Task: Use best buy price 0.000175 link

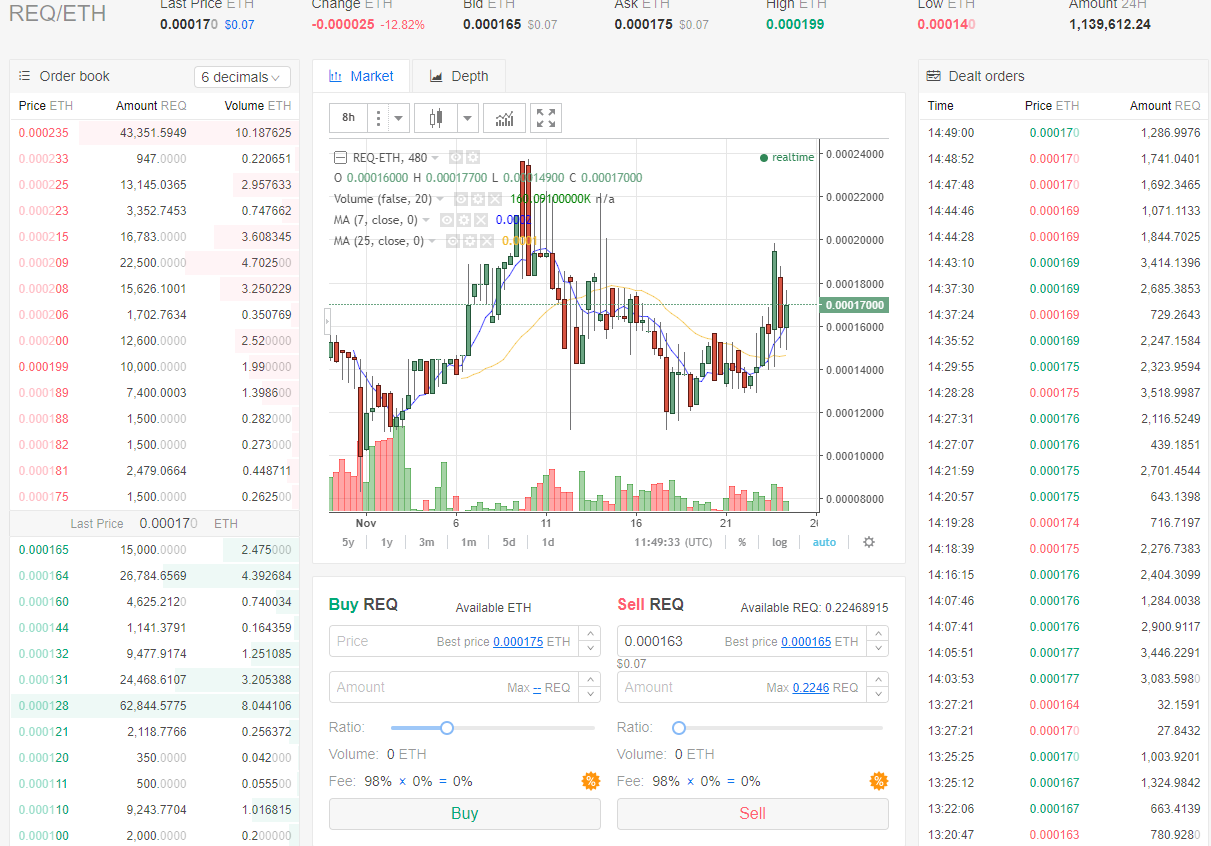Action: (x=518, y=642)
